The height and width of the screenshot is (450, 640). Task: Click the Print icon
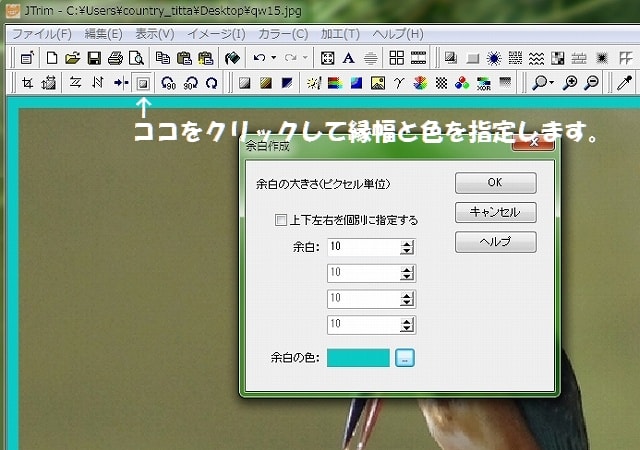coord(116,58)
